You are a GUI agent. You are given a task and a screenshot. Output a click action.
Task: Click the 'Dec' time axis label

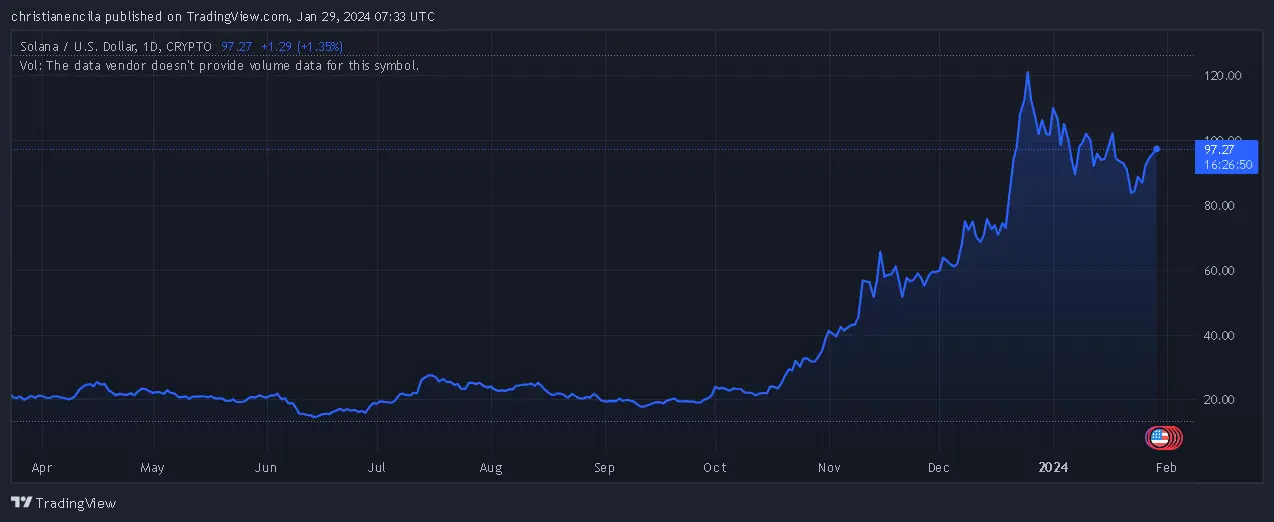(x=939, y=467)
